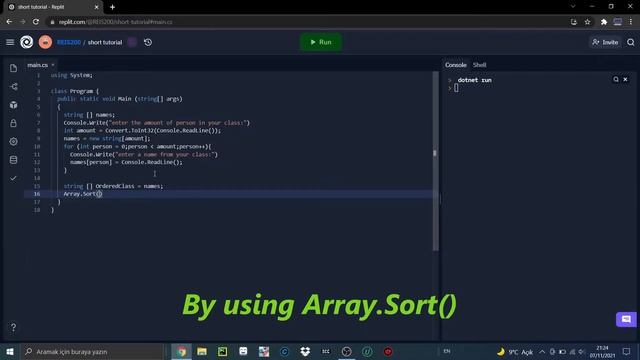Open the help question mark
Screen dimensions: 640x360
click(x=13, y=327)
